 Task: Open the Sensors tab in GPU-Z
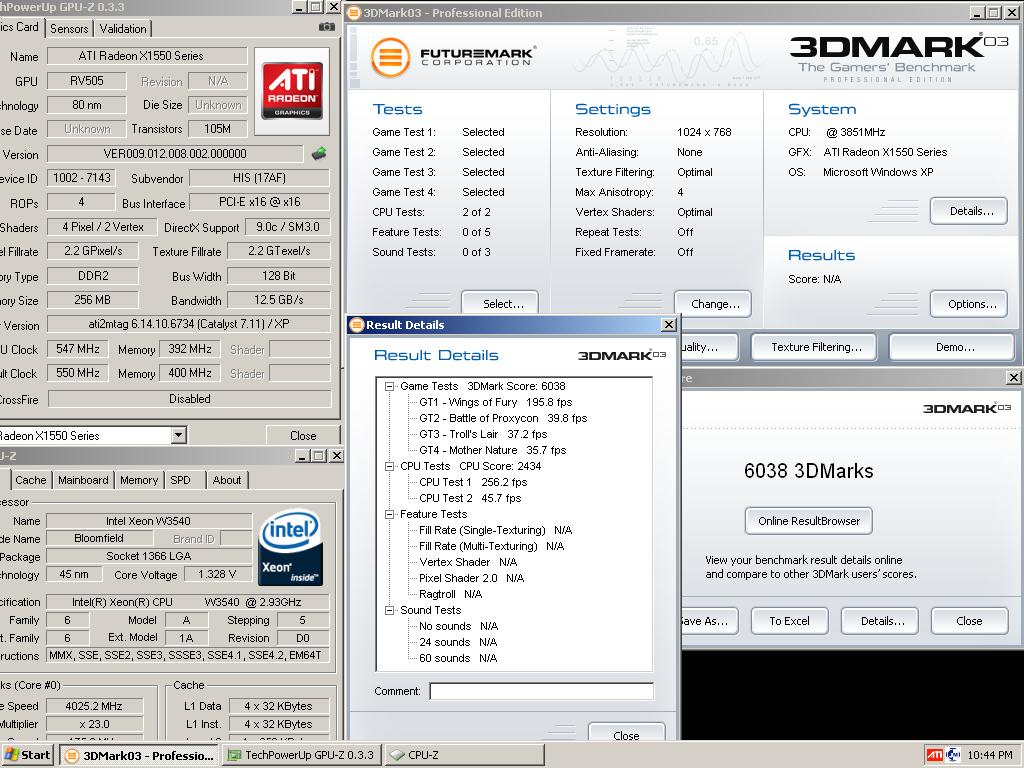pos(69,29)
